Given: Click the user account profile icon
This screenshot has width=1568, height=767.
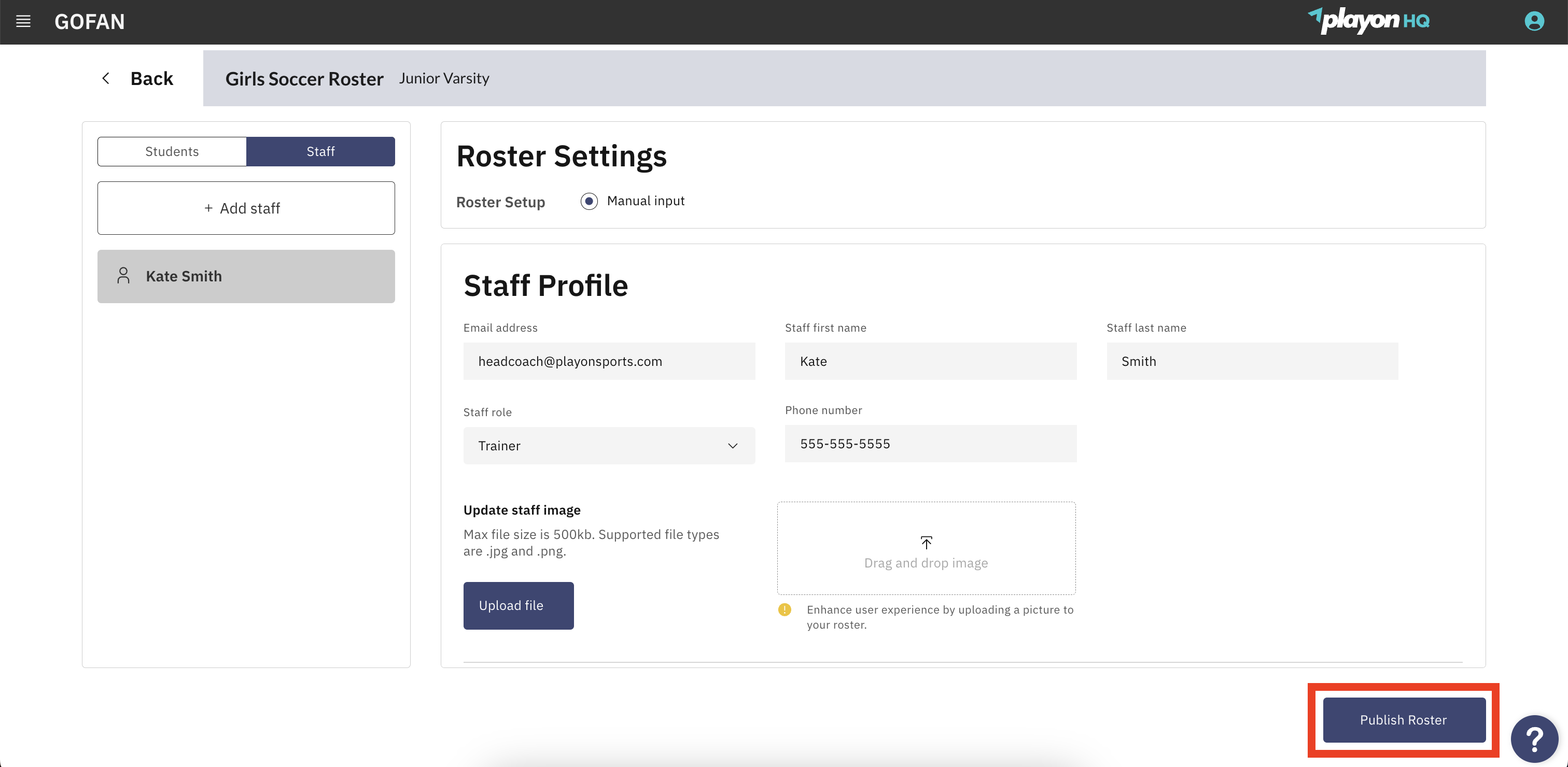Looking at the screenshot, I should pyautogui.click(x=1534, y=21).
